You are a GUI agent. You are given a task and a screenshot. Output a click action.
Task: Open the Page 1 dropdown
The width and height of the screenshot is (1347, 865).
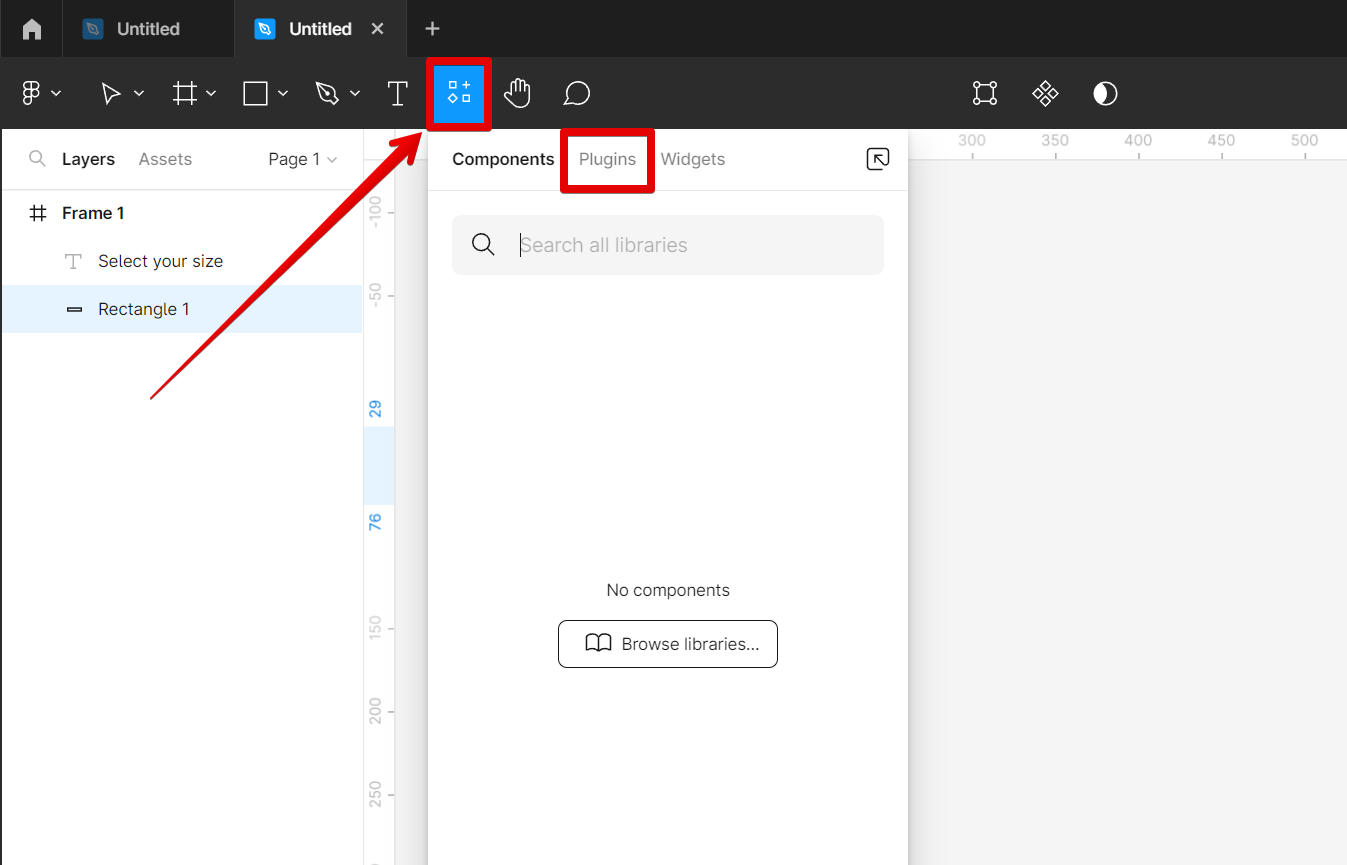coord(302,159)
